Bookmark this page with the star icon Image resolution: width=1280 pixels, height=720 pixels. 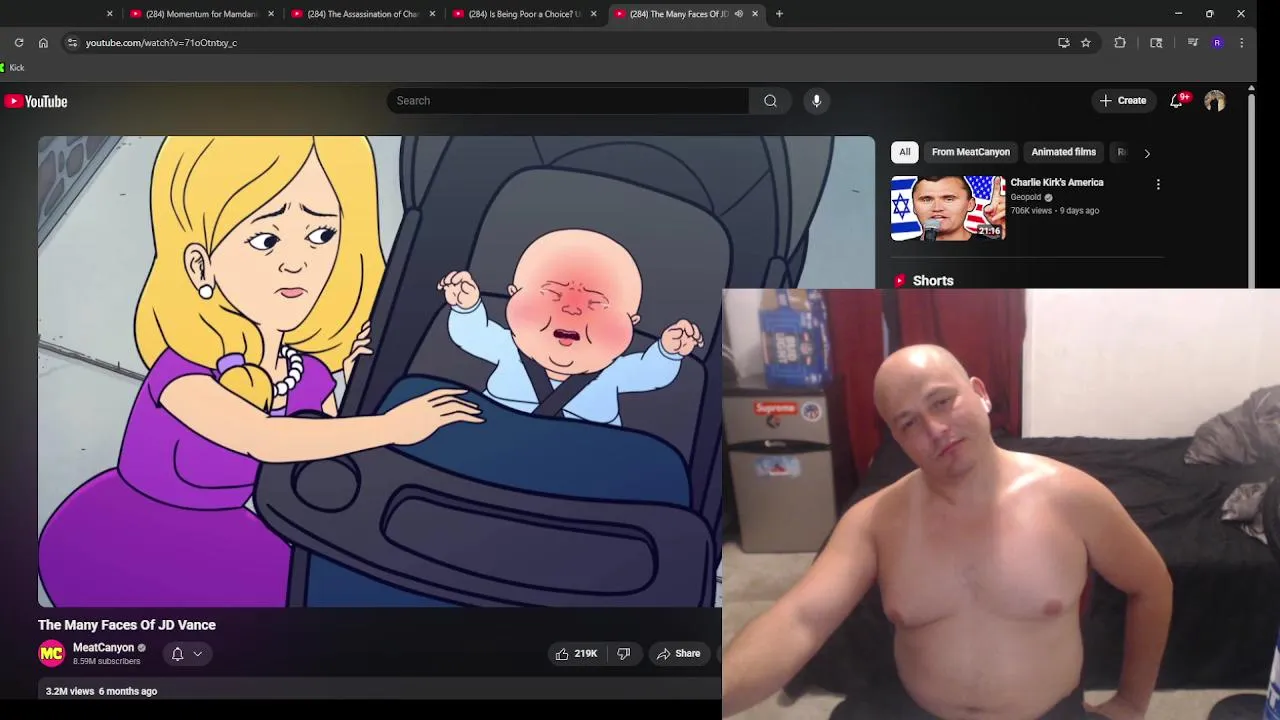[1086, 43]
